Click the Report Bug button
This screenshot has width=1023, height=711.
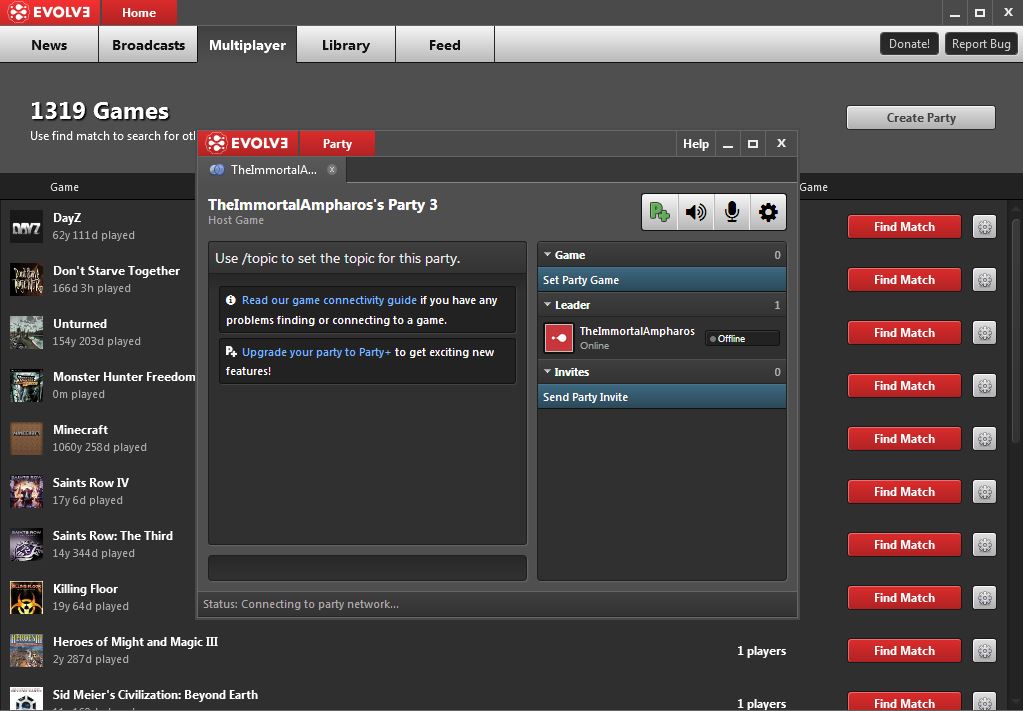[981, 44]
